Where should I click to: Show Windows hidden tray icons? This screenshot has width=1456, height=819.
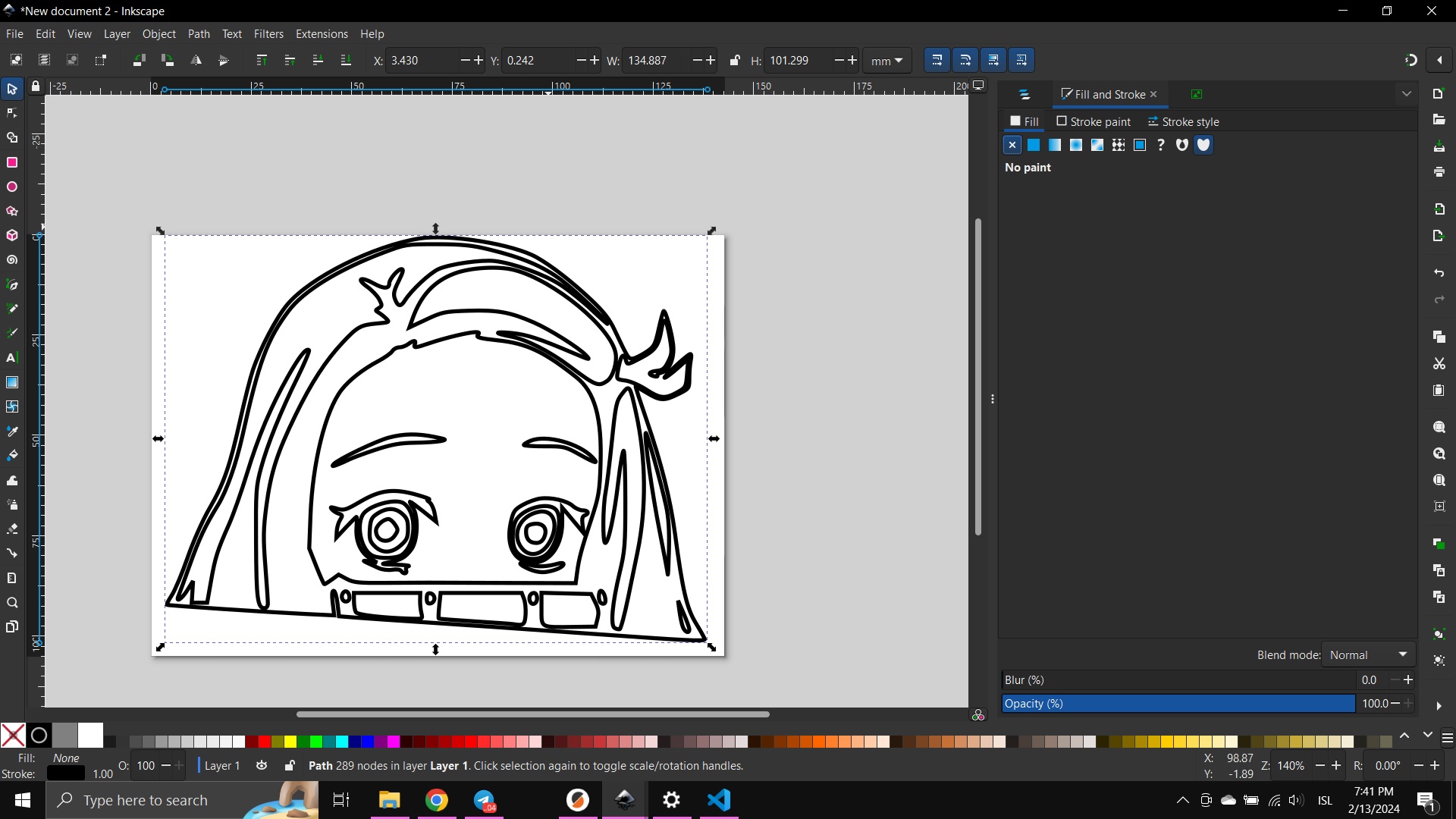pos(1182,800)
